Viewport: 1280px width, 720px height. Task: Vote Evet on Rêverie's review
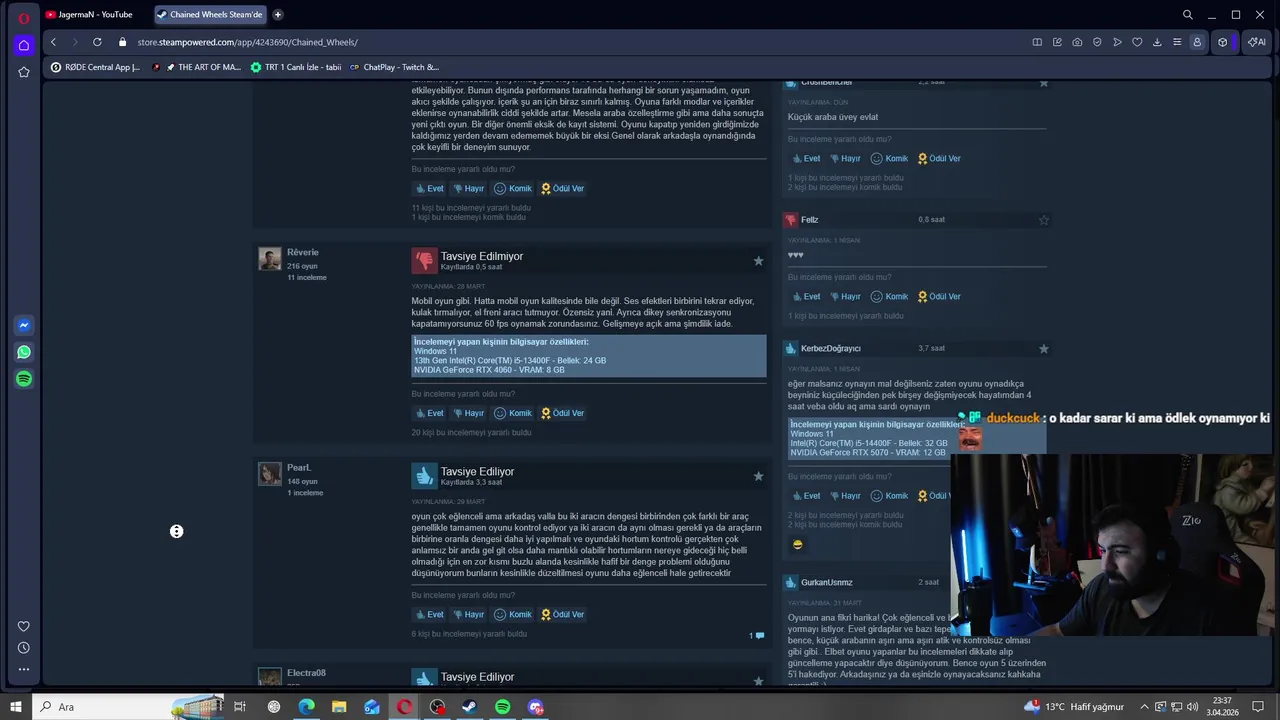click(430, 413)
